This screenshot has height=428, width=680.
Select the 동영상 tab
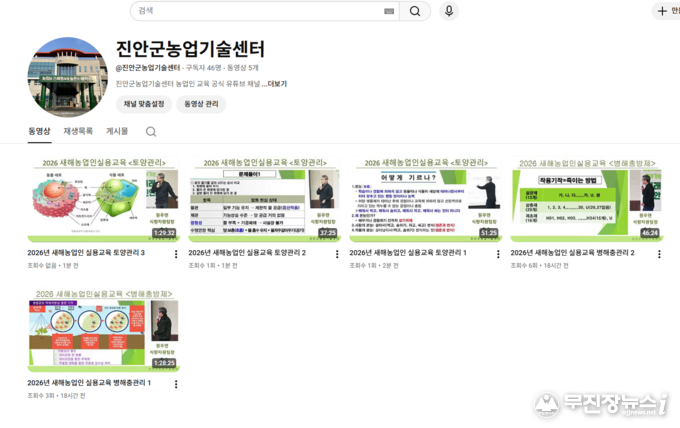click(39, 131)
